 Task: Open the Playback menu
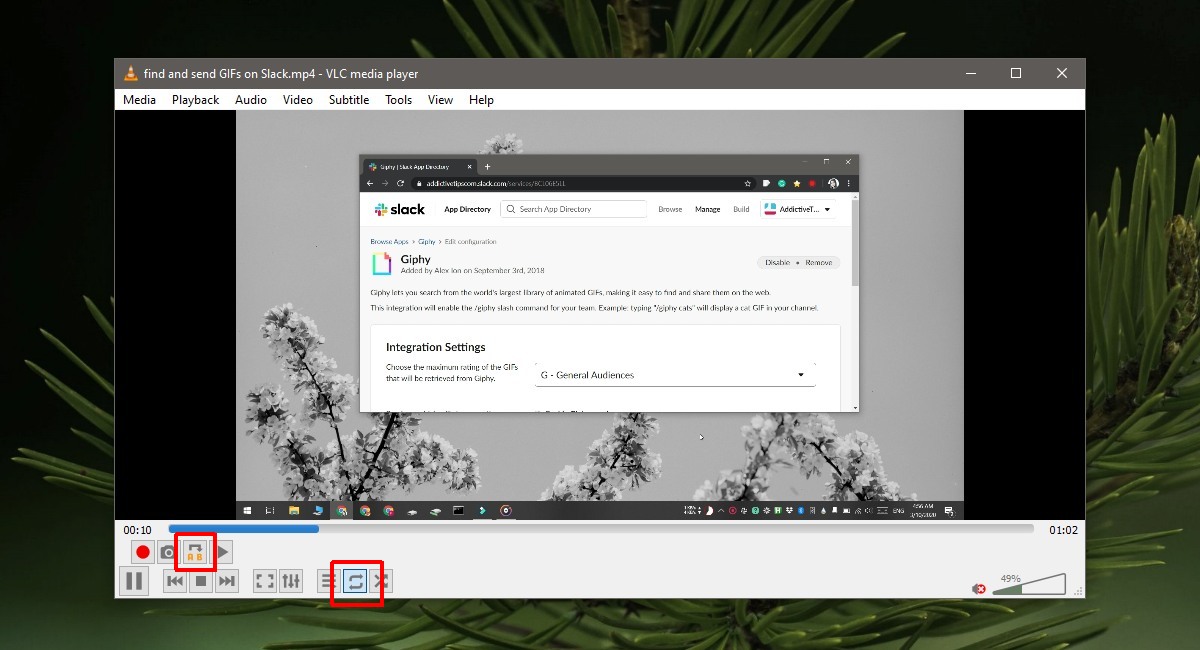(x=195, y=100)
